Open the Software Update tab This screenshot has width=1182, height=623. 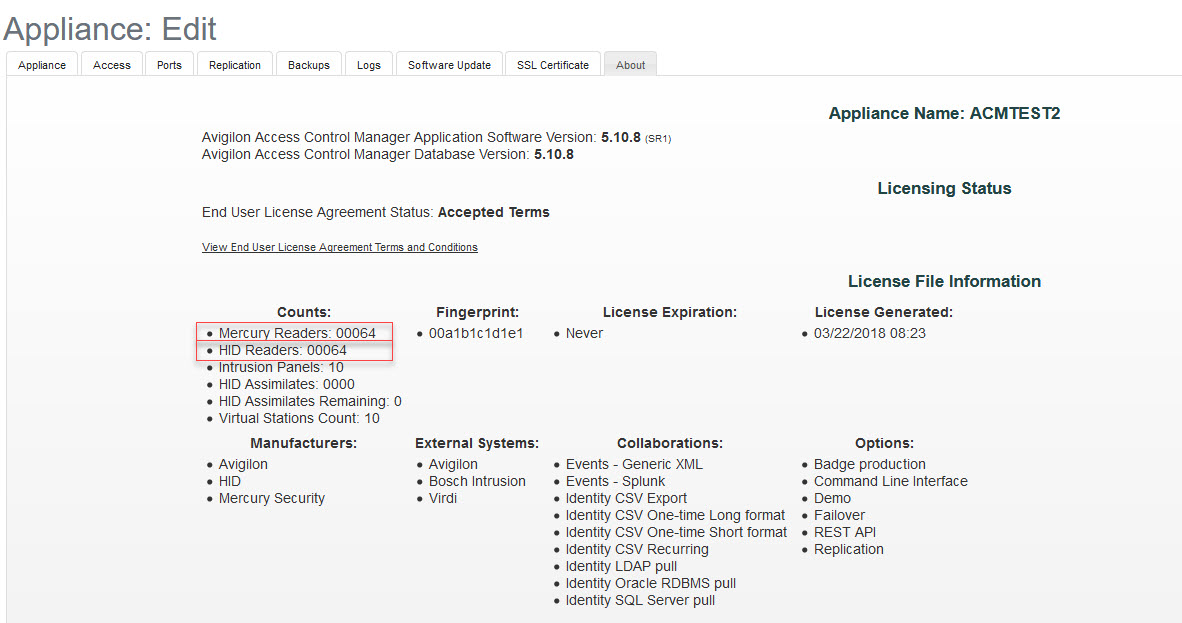coord(448,64)
